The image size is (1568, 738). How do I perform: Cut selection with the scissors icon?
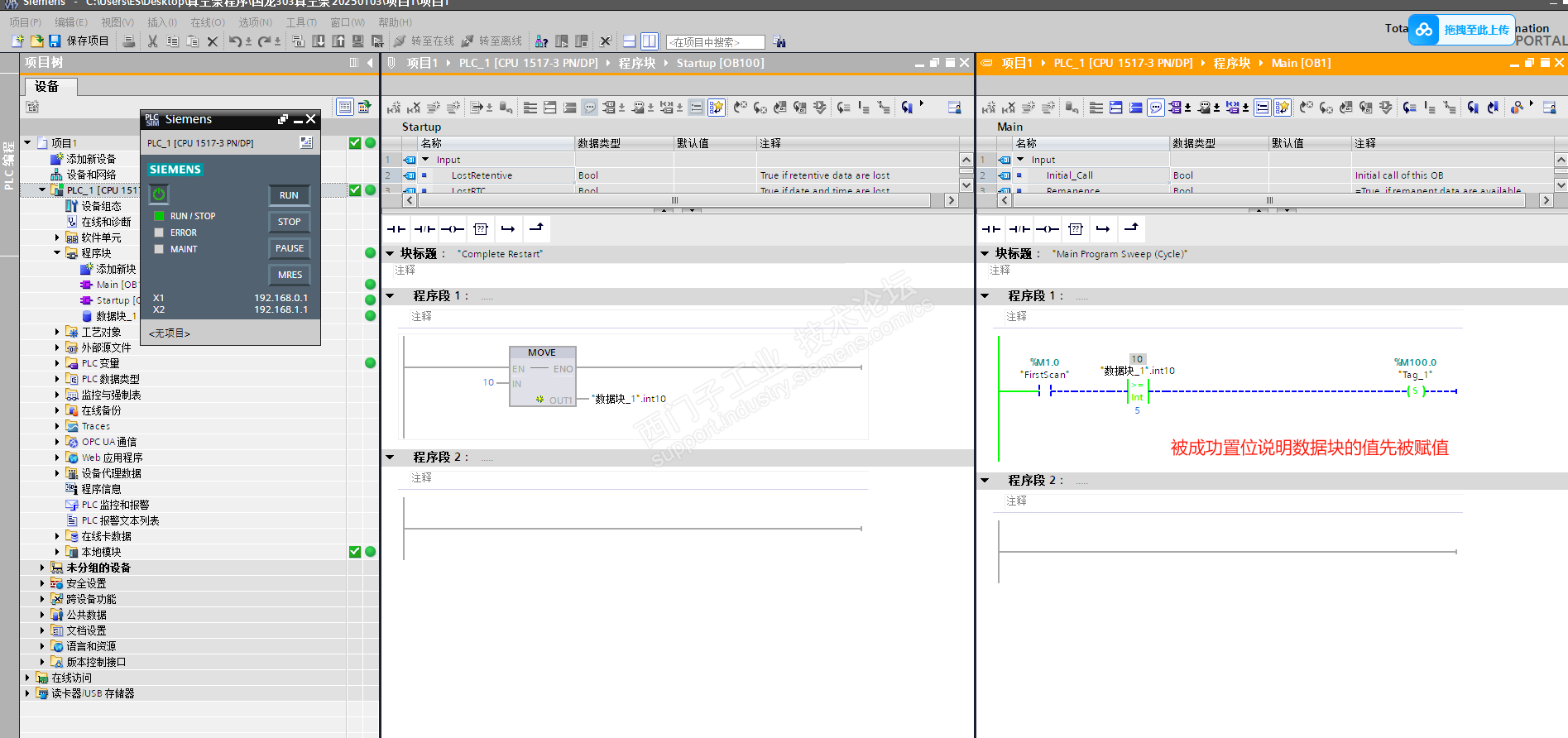(x=152, y=41)
